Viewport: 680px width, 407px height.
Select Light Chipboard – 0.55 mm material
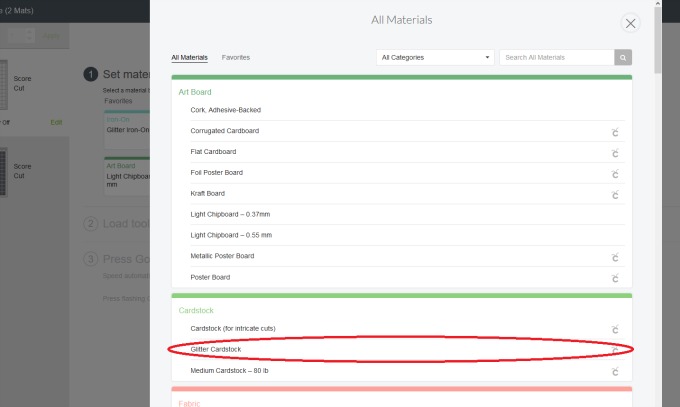click(407, 235)
